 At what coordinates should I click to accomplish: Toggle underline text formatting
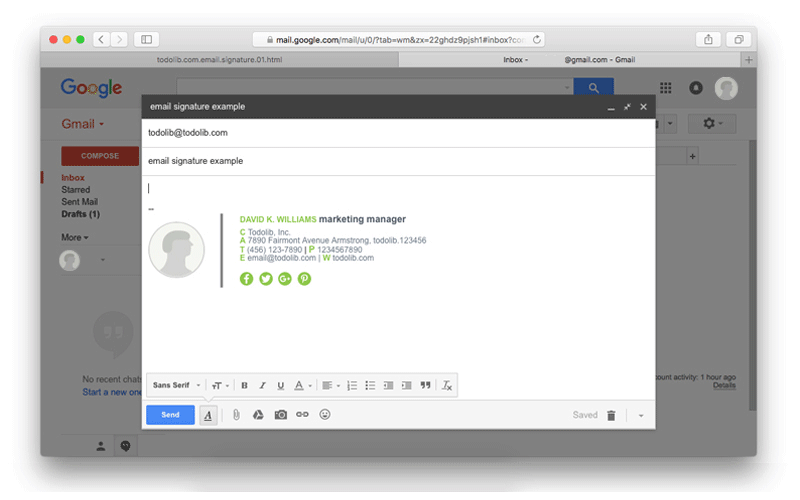pos(280,386)
